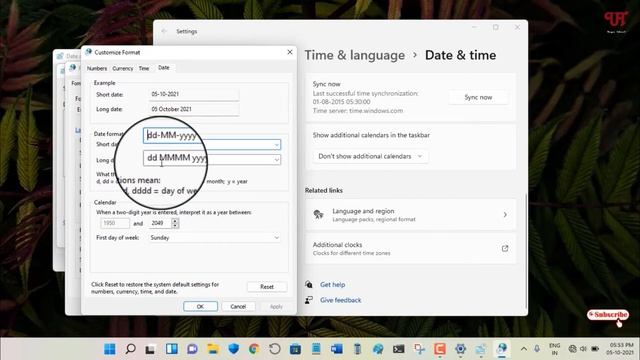Open the Snipping Tool taskbar icon

coord(419,349)
